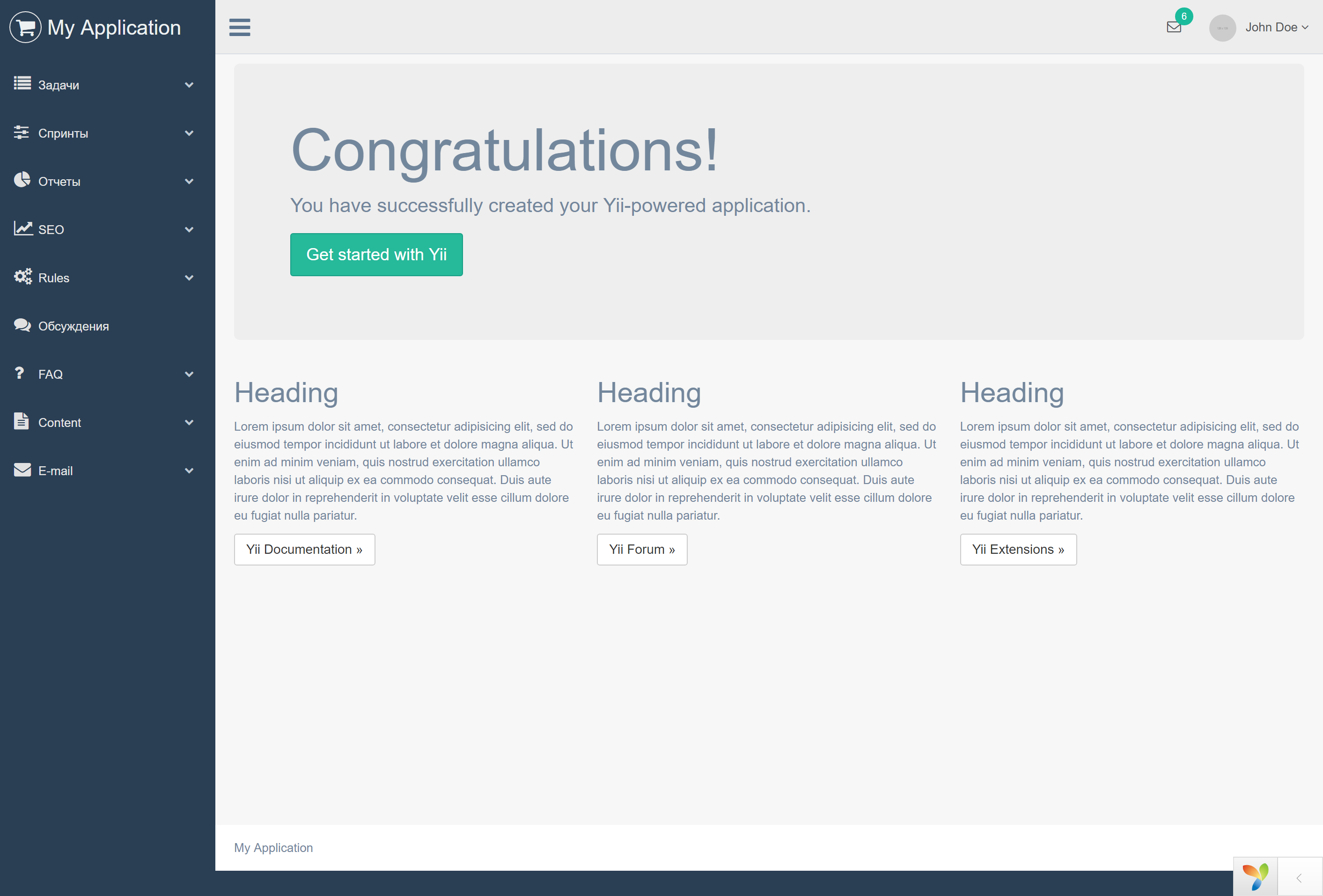This screenshot has height=896, width=1323.
Task: Expand the debug toolbar arrow
Action: click(1299, 878)
